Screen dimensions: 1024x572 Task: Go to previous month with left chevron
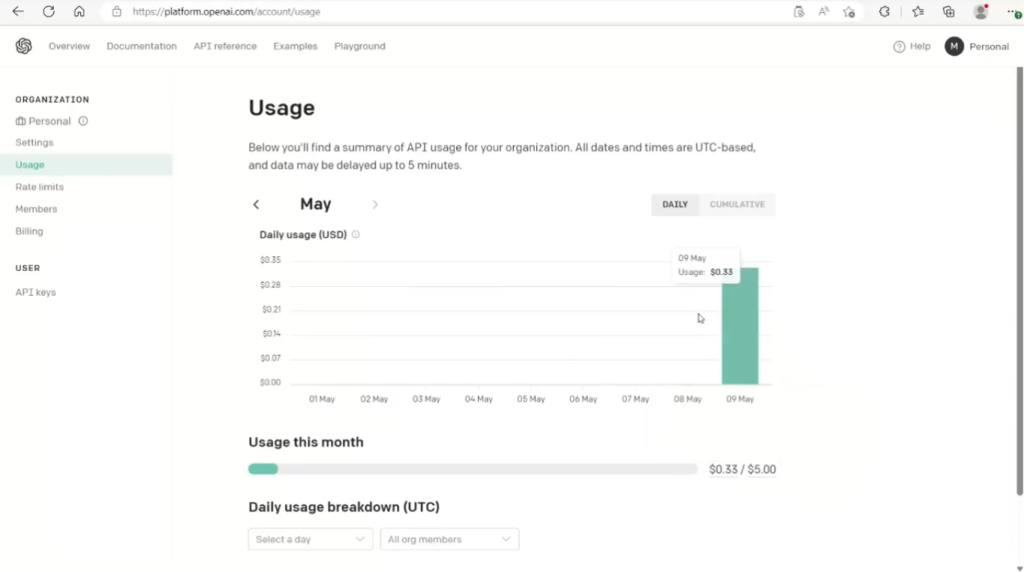point(256,205)
